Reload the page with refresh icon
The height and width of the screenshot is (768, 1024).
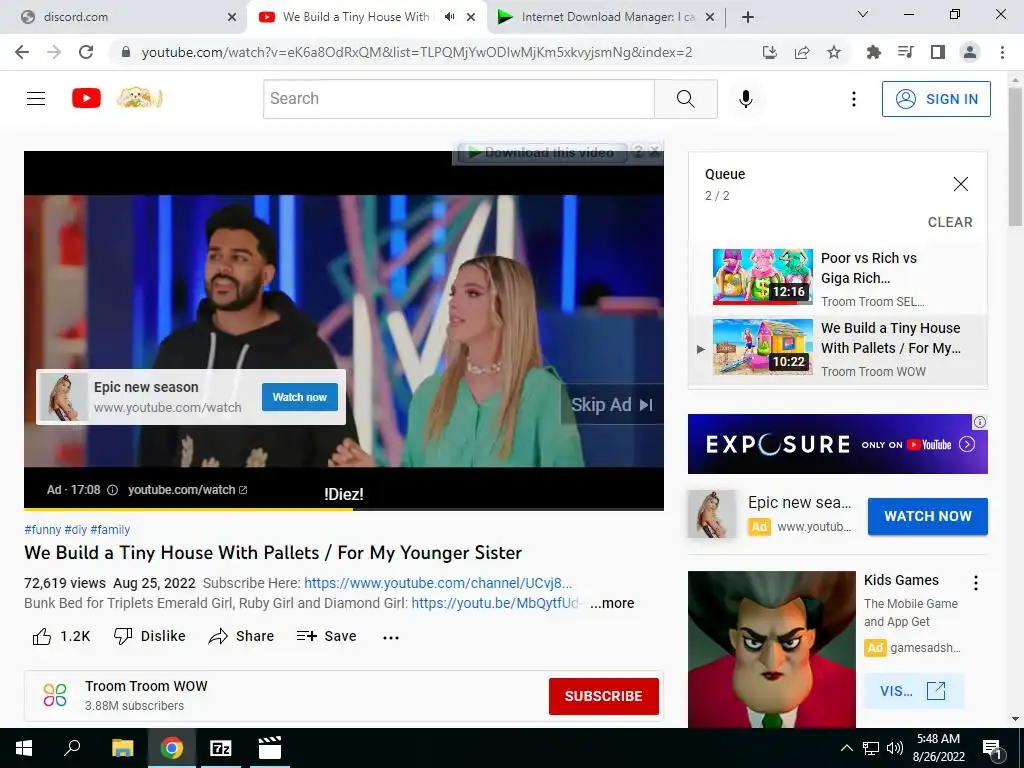[x=86, y=52]
